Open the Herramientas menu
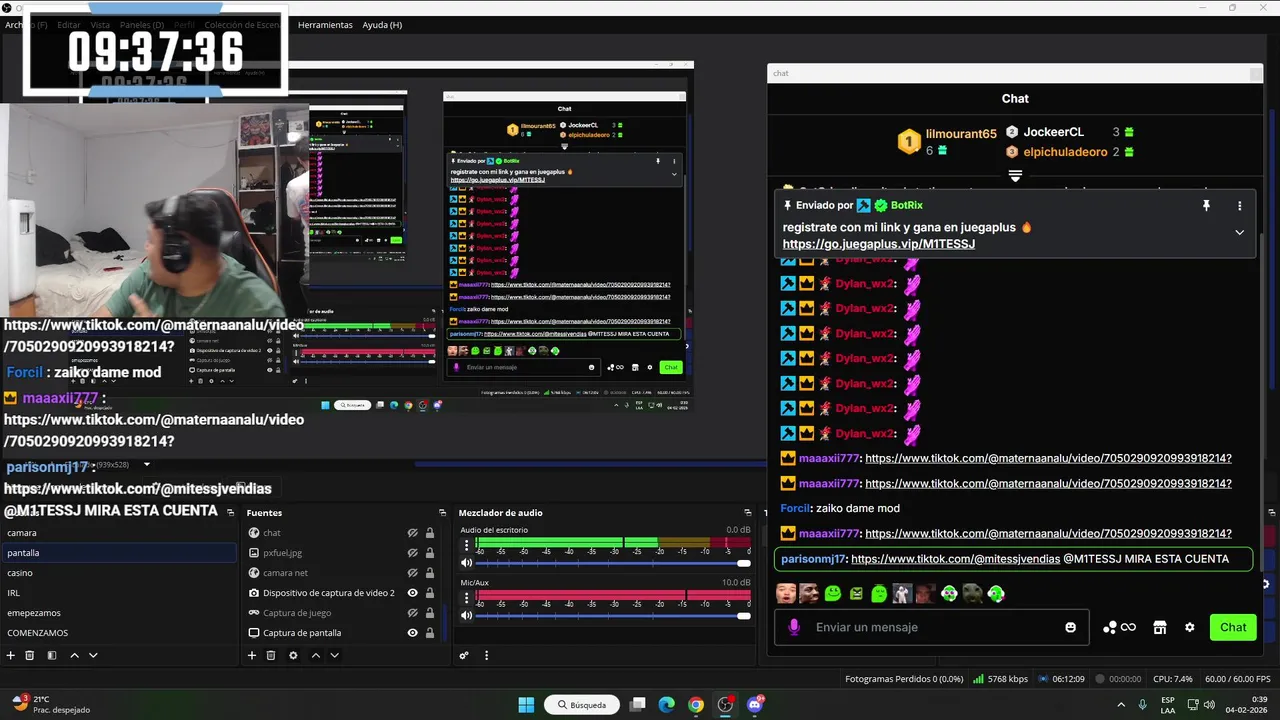Image resolution: width=1280 pixels, height=720 pixels. pyautogui.click(x=325, y=24)
